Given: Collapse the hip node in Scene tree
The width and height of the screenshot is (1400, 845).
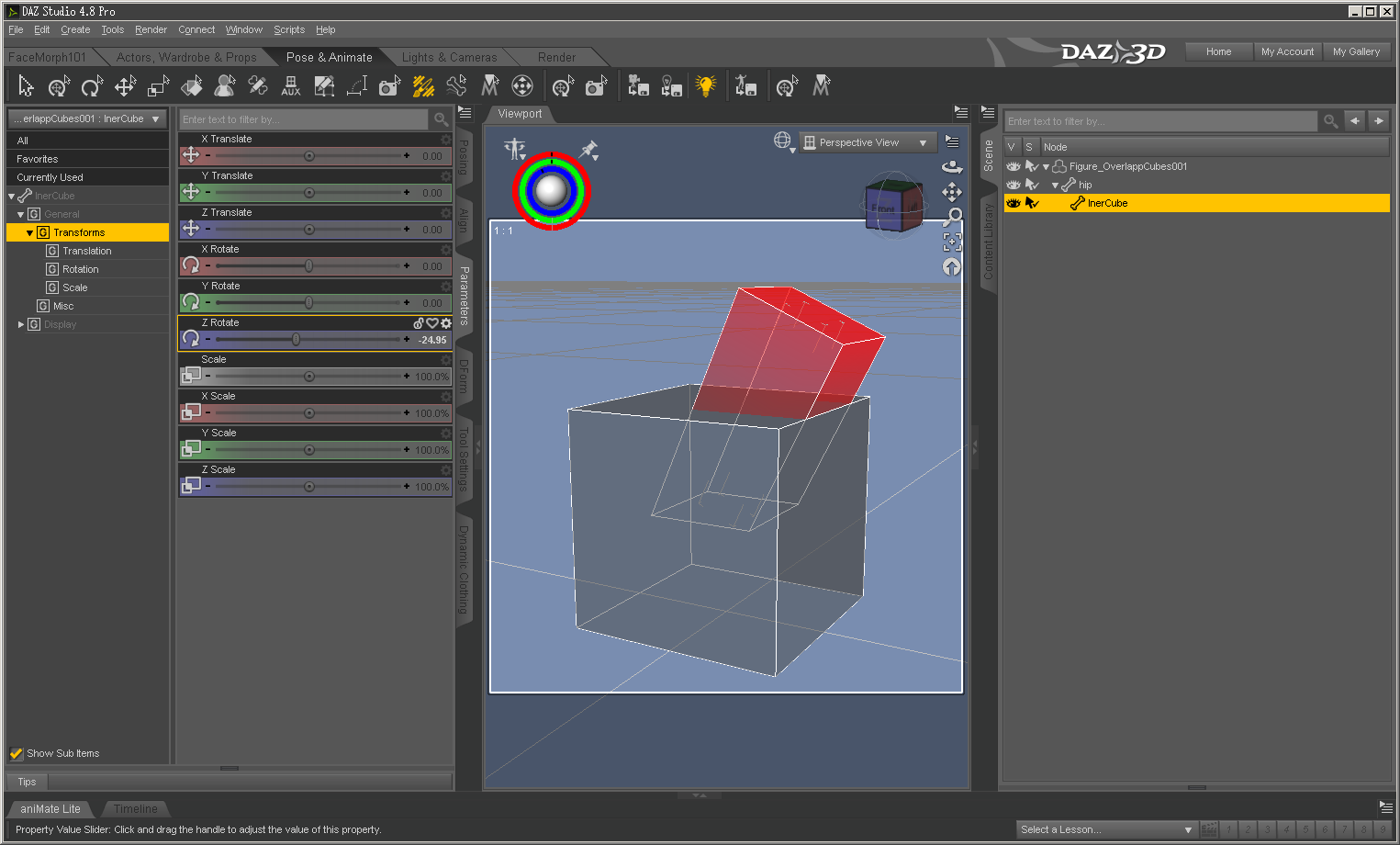Looking at the screenshot, I should (x=1056, y=186).
